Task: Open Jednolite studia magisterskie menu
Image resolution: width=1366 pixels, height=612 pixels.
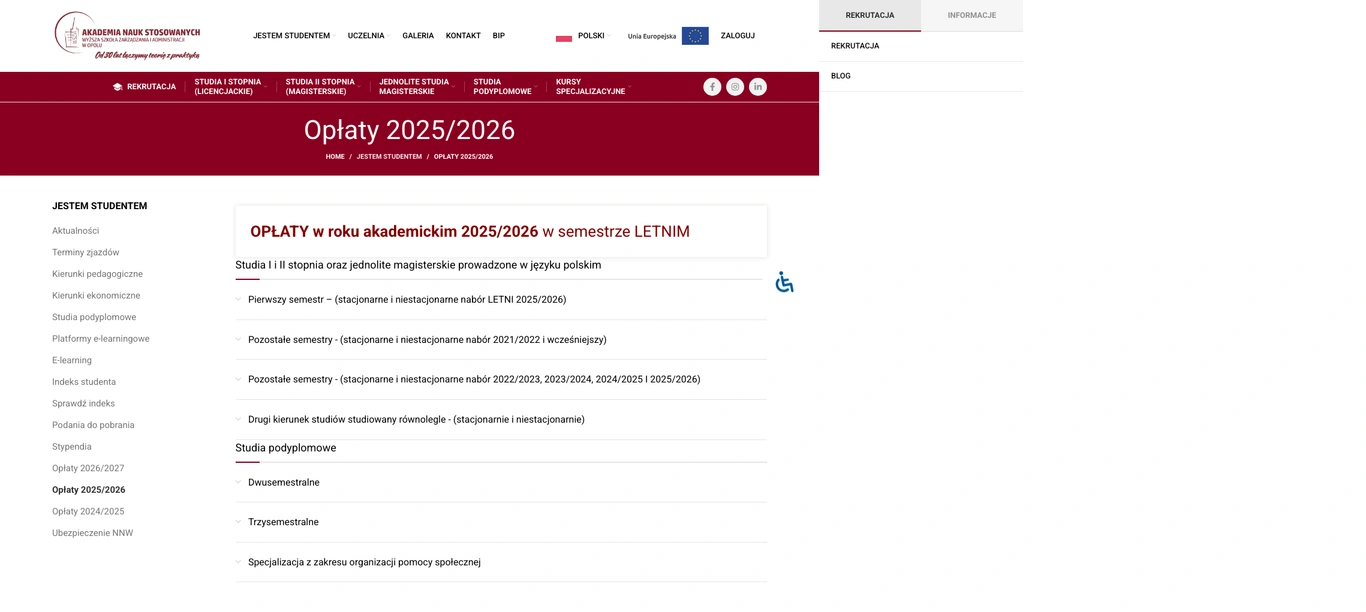Action: pyautogui.click(x=415, y=87)
